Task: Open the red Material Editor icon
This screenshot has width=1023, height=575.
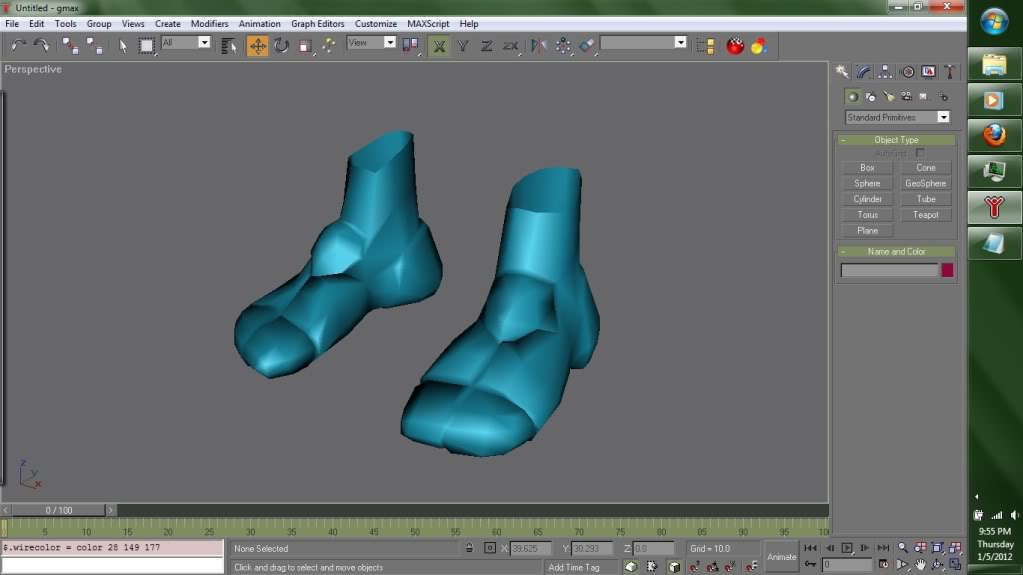Action: pos(735,46)
